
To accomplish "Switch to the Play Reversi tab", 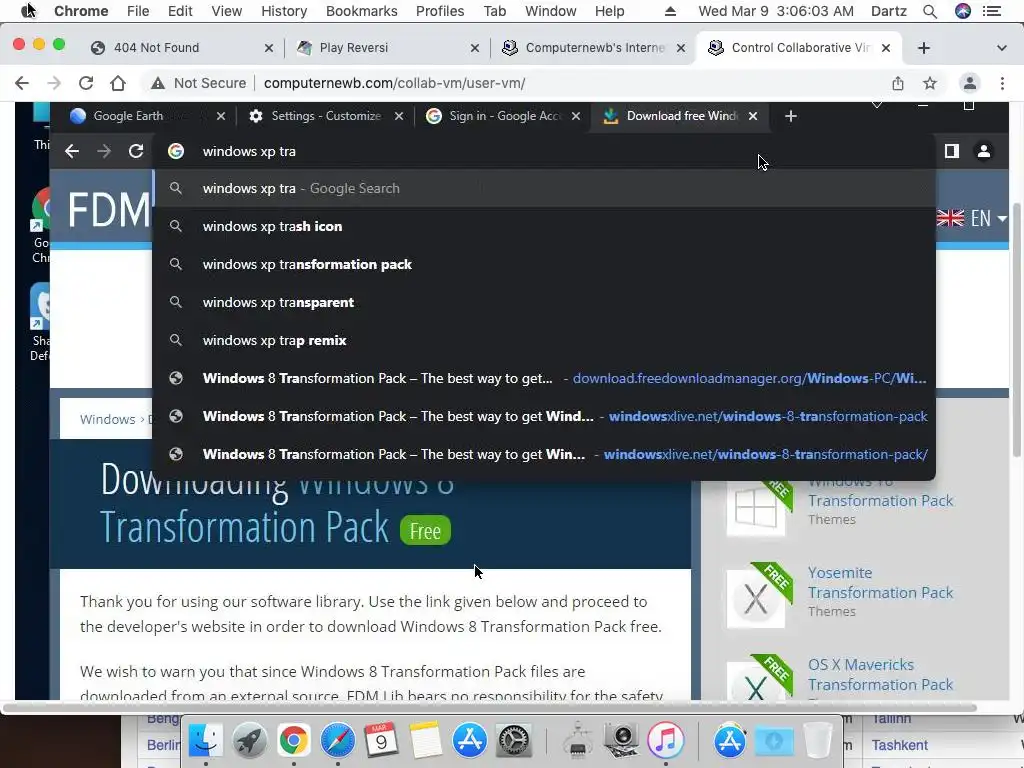I will point(389,48).
